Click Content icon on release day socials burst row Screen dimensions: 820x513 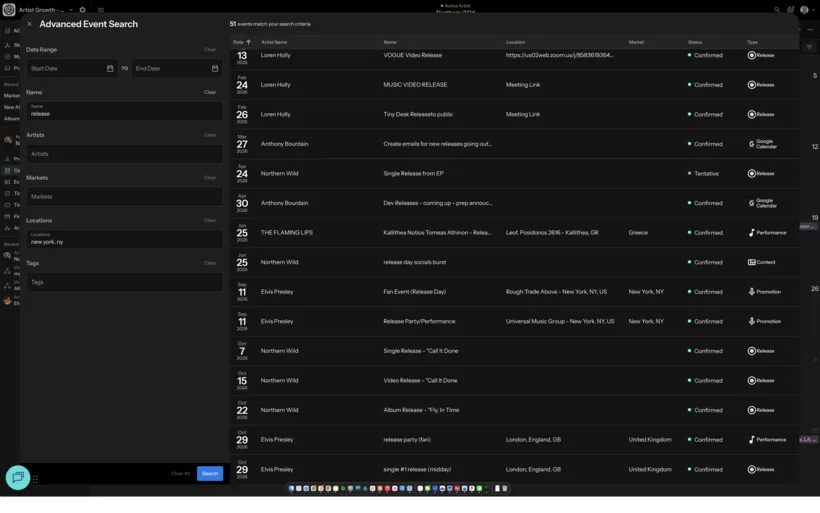coord(751,262)
